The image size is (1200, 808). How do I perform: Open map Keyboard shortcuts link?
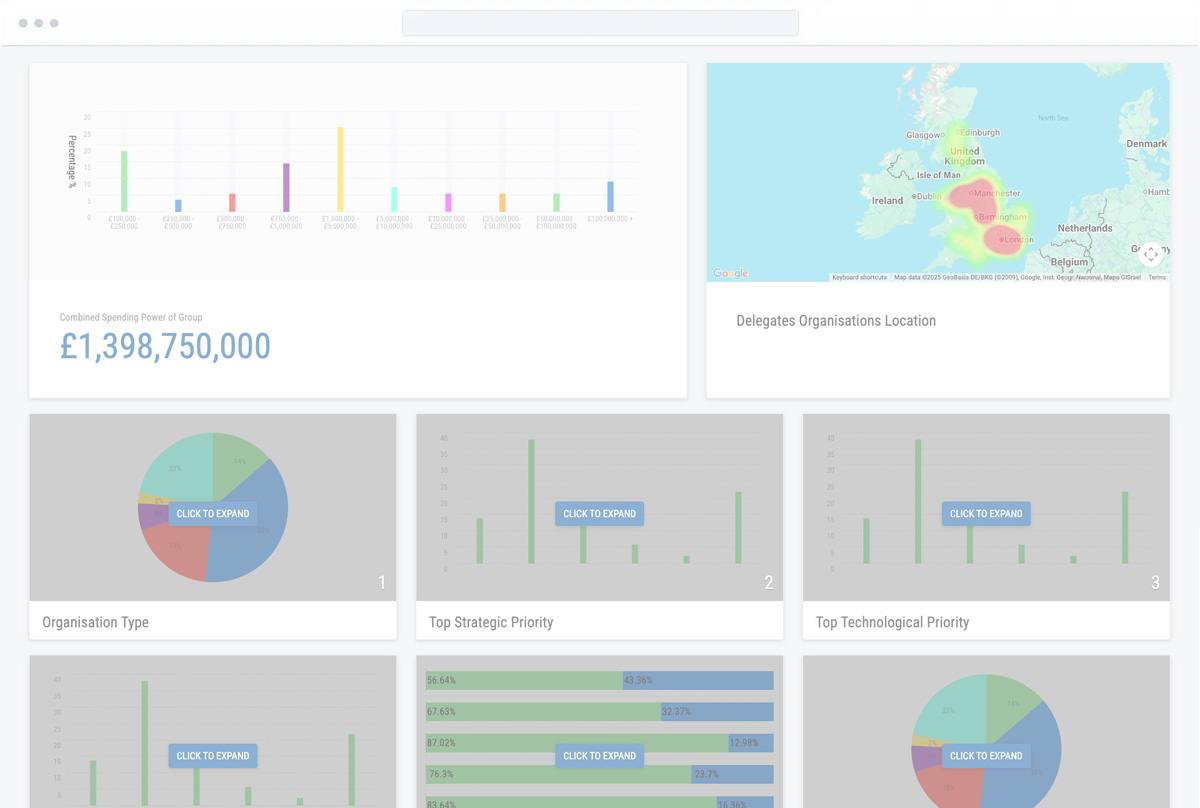click(x=859, y=277)
